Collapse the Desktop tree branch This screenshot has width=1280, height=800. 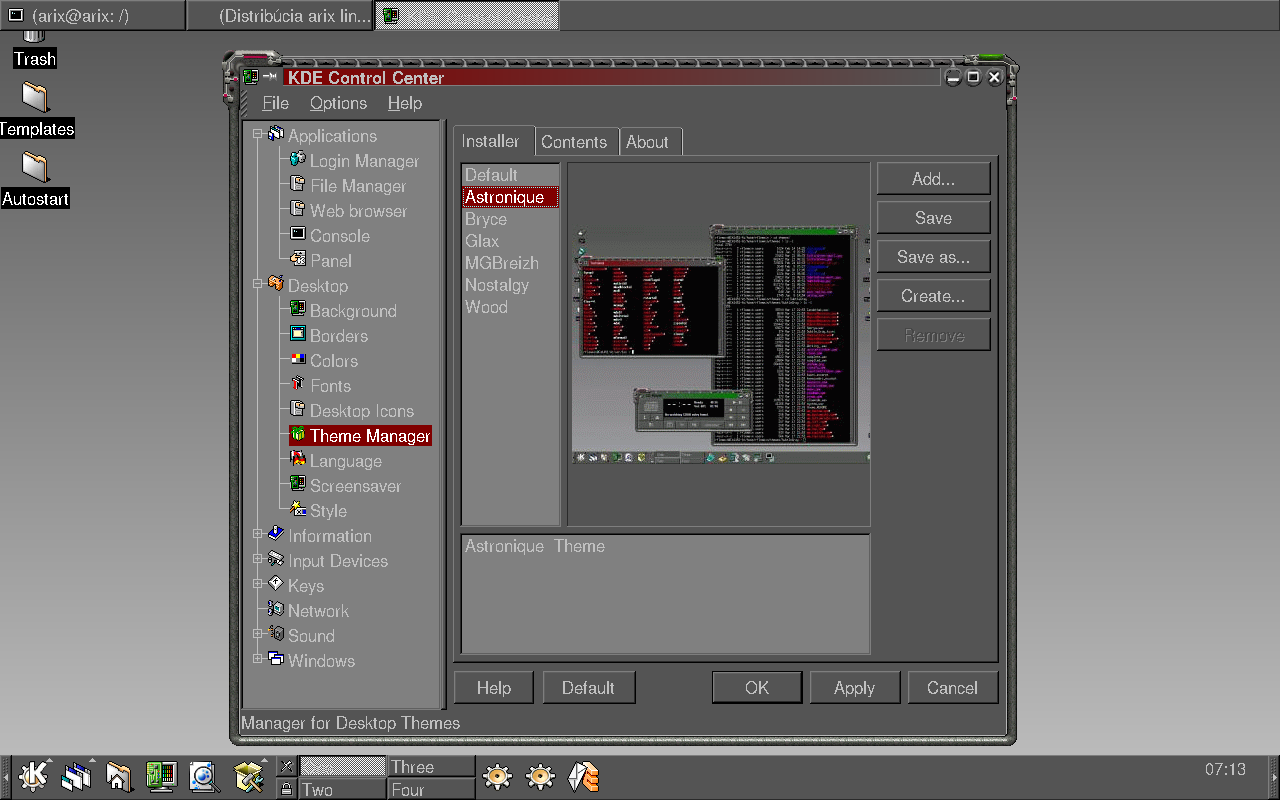coord(257,284)
